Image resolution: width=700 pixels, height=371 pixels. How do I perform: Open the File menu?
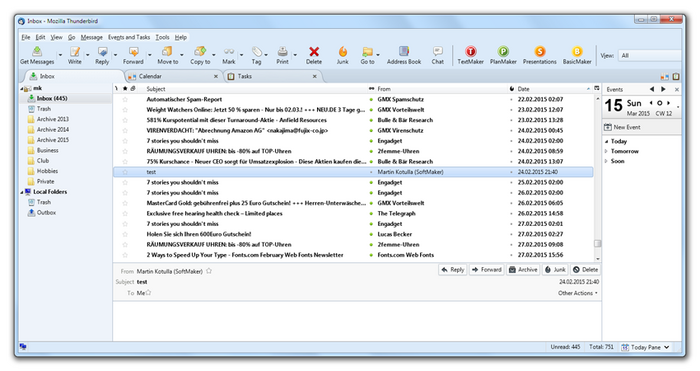pyautogui.click(x=26, y=37)
